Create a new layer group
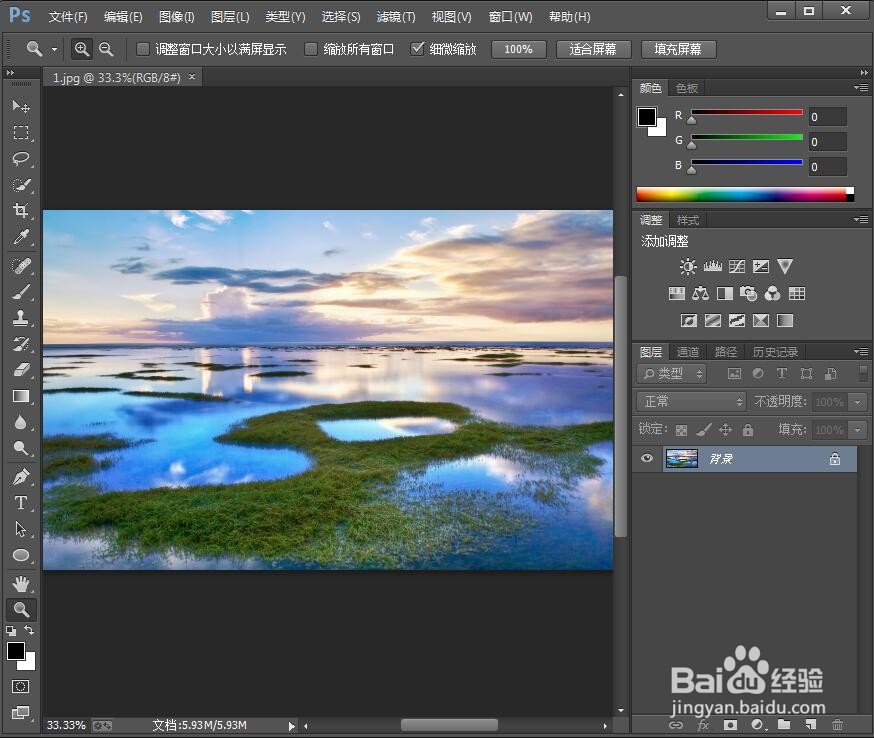 click(x=784, y=725)
